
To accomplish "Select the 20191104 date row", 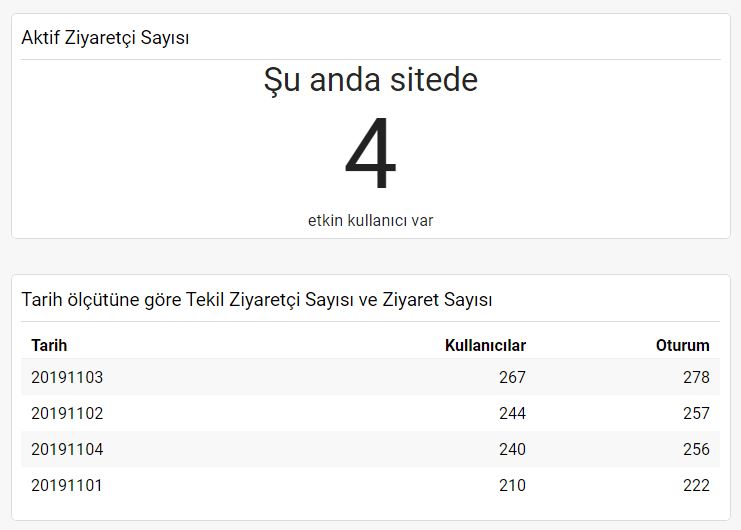I will [x=370, y=449].
